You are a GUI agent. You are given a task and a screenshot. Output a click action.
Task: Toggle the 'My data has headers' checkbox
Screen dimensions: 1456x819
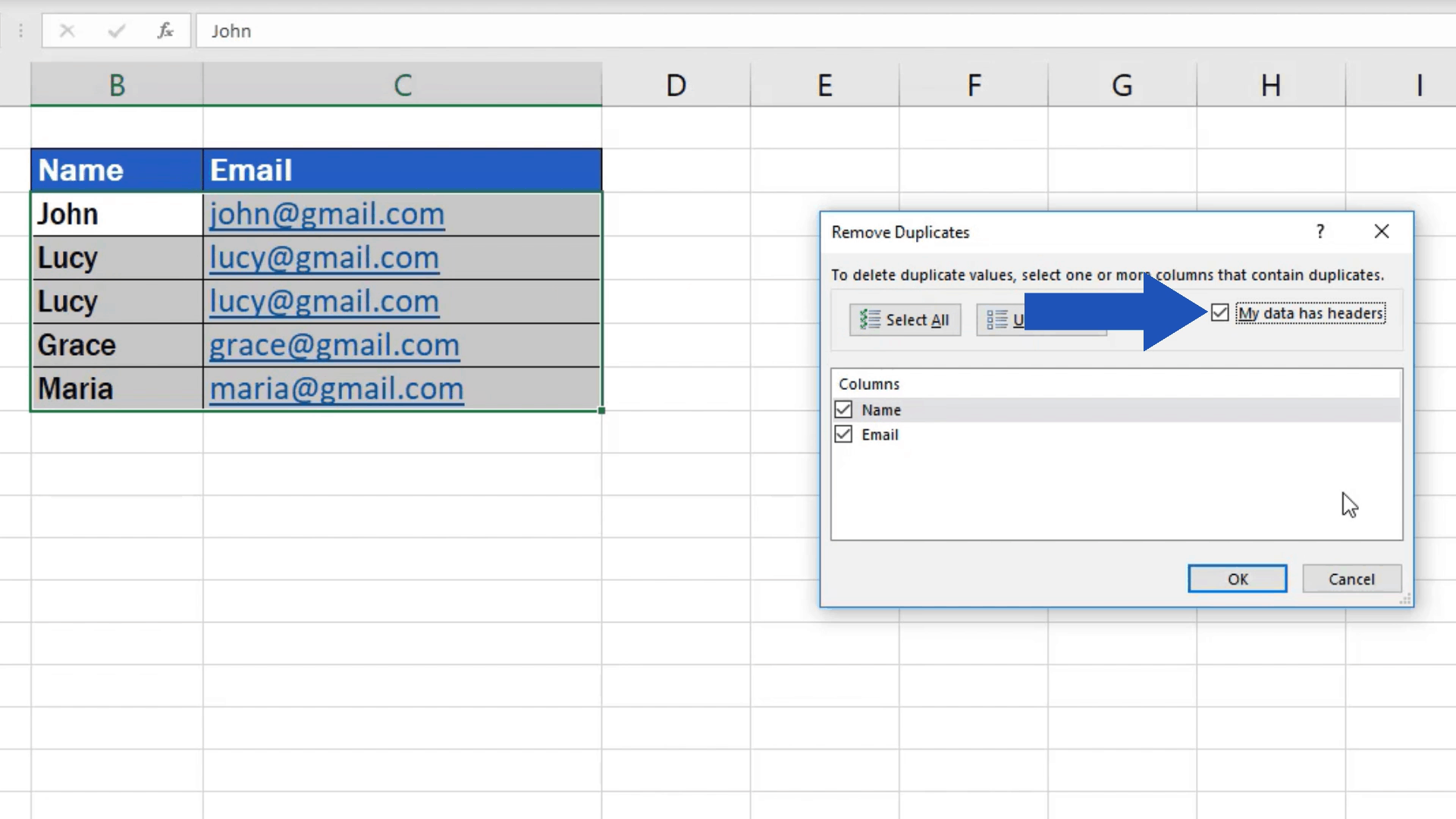click(1219, 312)
